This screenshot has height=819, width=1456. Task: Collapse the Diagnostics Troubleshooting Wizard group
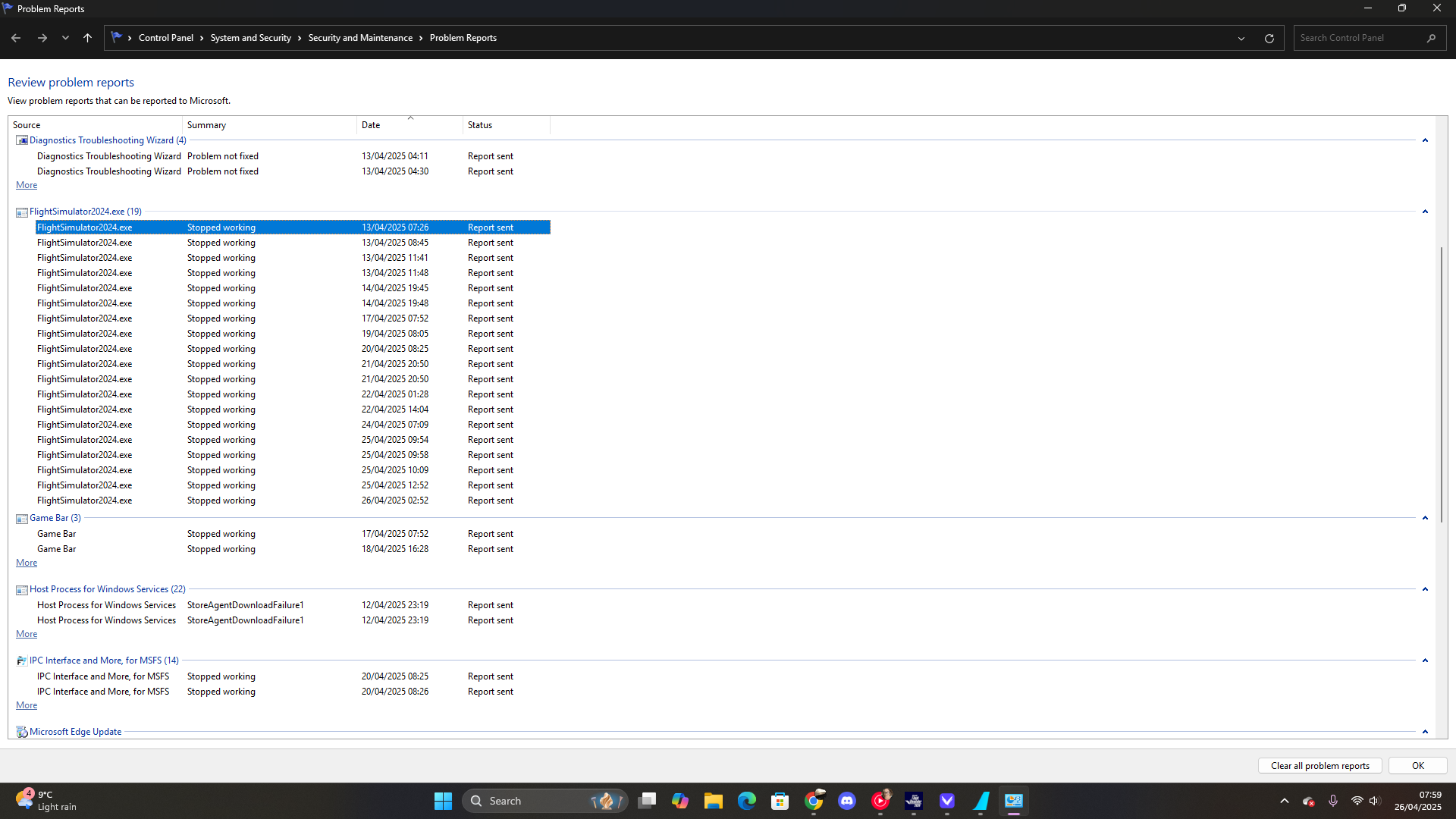click(x=1425, y=140)
